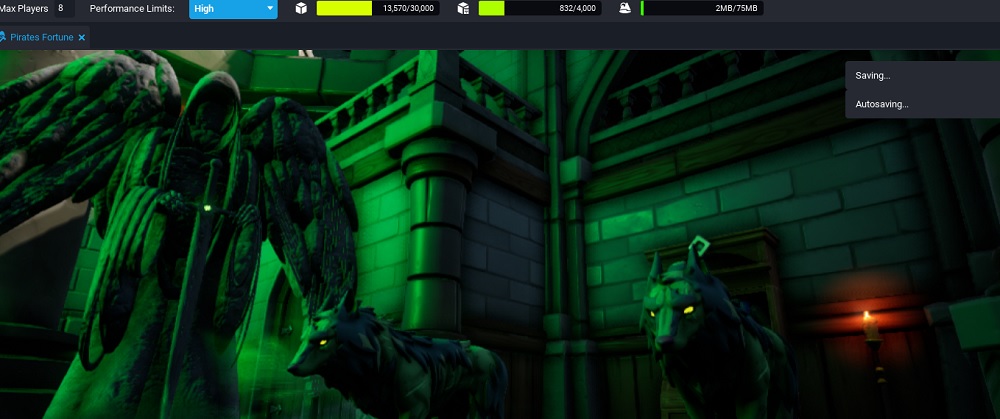The height and width of the screenshot is (419, 1000).
Task: Open the Performance Limits dropdown set to High
Action: point(233,9)
